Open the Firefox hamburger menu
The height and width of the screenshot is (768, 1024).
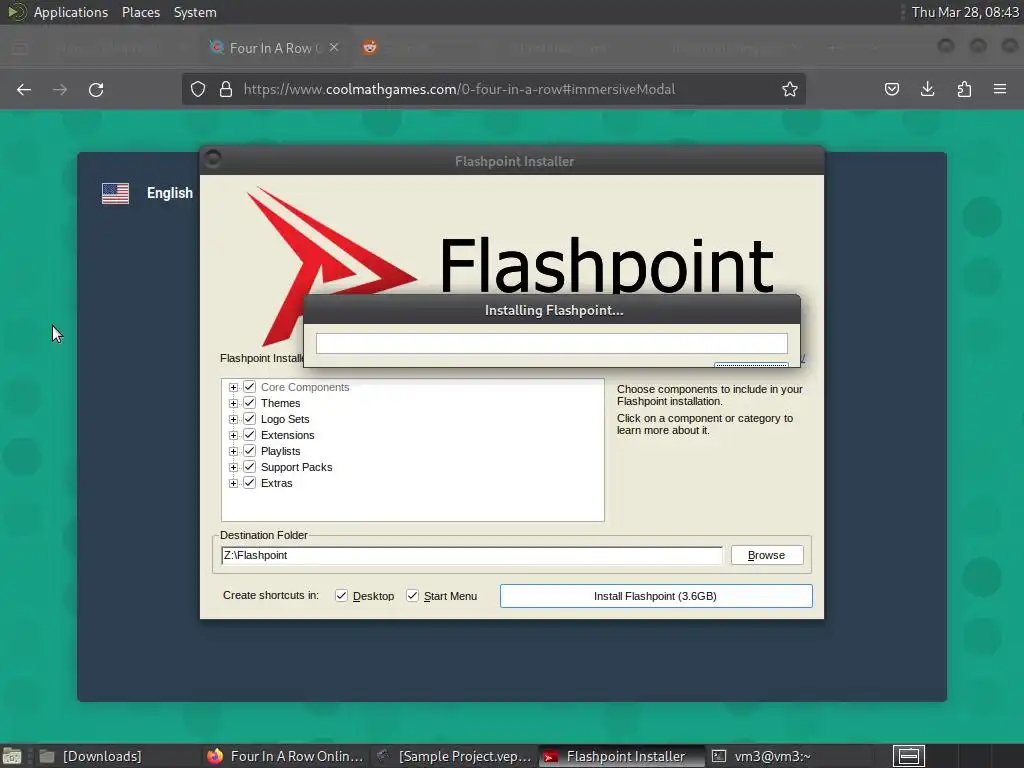[1000, 89]
